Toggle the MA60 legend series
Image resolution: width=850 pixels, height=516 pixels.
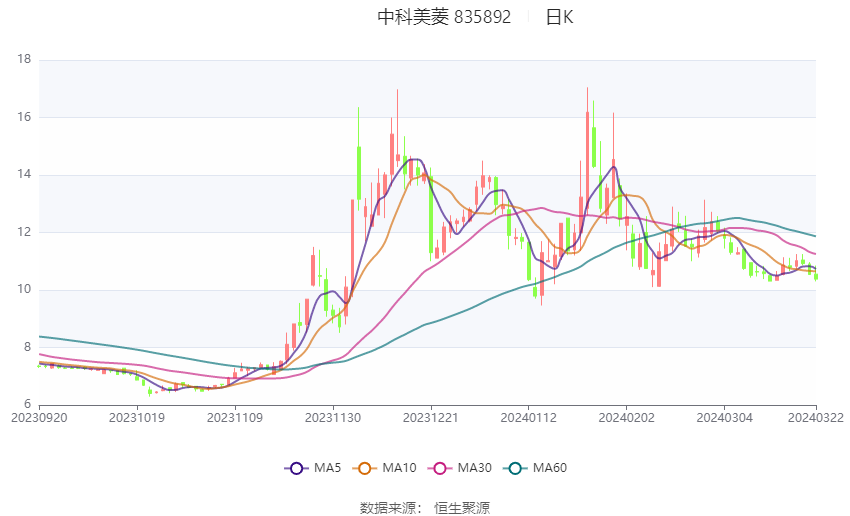tap(535, 468)
